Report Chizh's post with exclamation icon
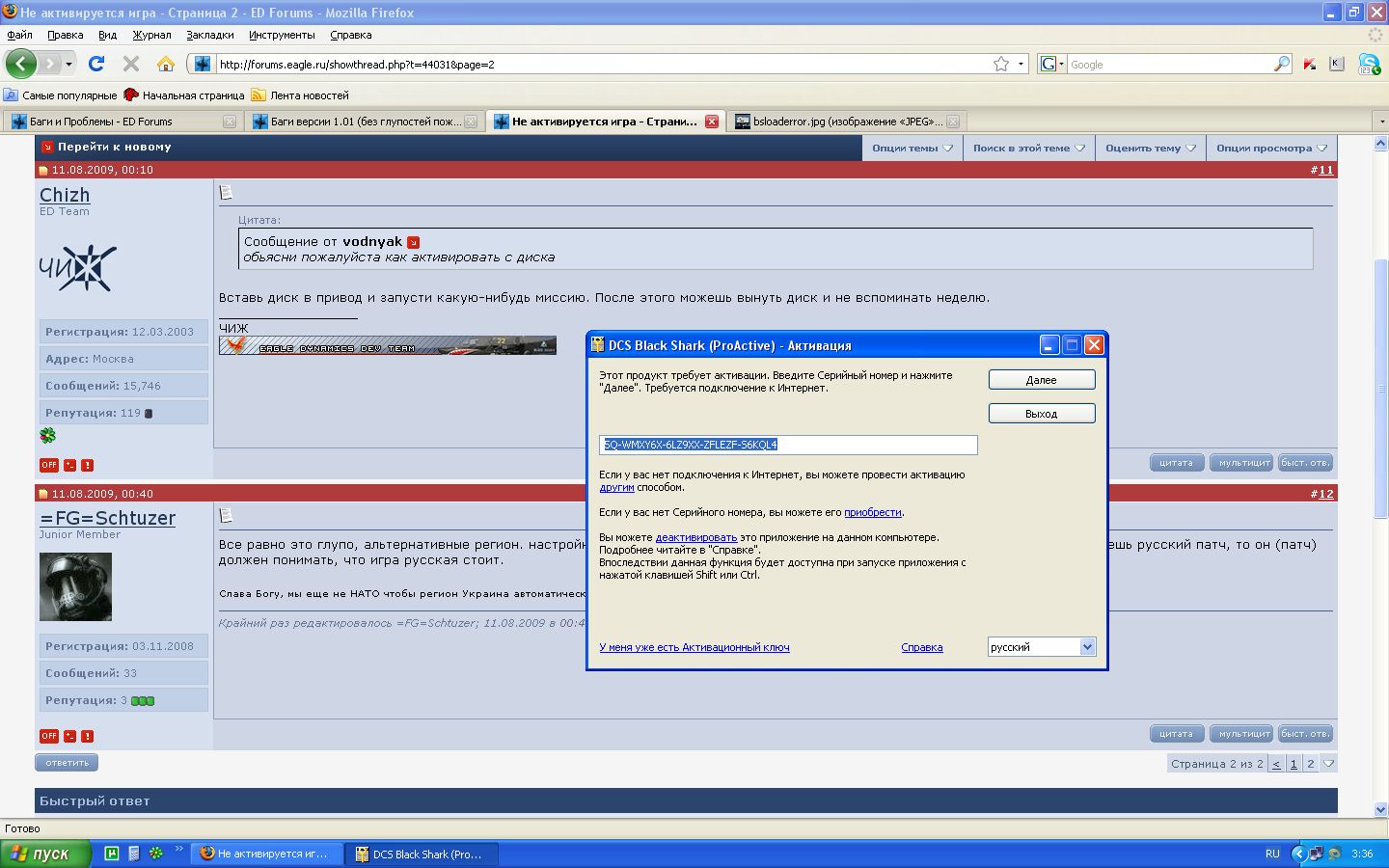Viewport: 1389px width, 868px height. pyautogui.click(x=87, y=465)
